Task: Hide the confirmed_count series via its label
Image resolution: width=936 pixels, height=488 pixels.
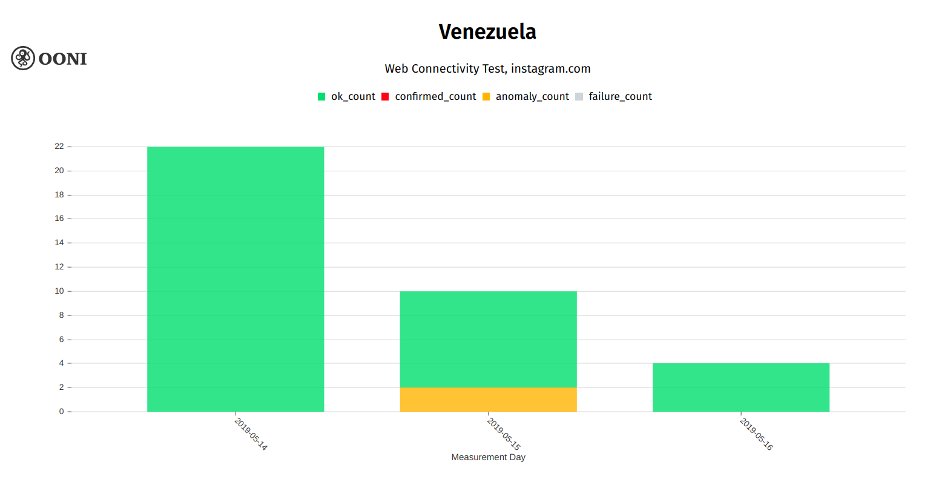Action: coord(435,97)
